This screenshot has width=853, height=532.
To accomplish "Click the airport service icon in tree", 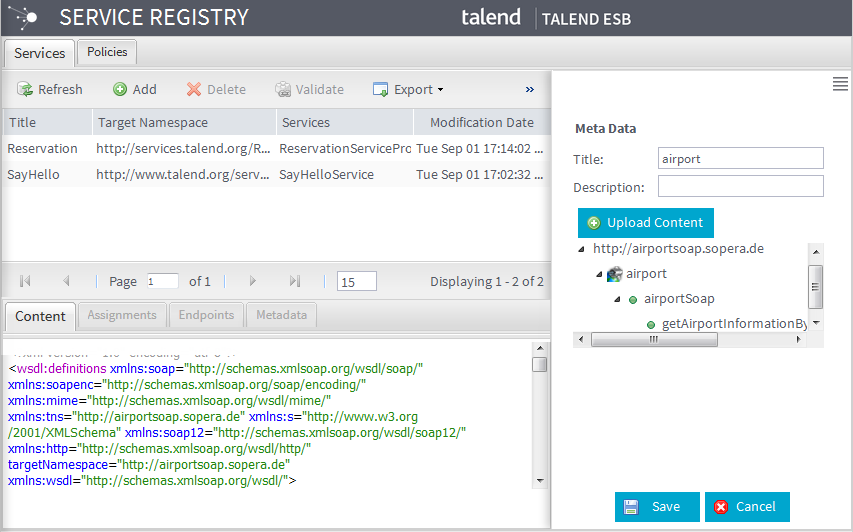I will [614, 274].
